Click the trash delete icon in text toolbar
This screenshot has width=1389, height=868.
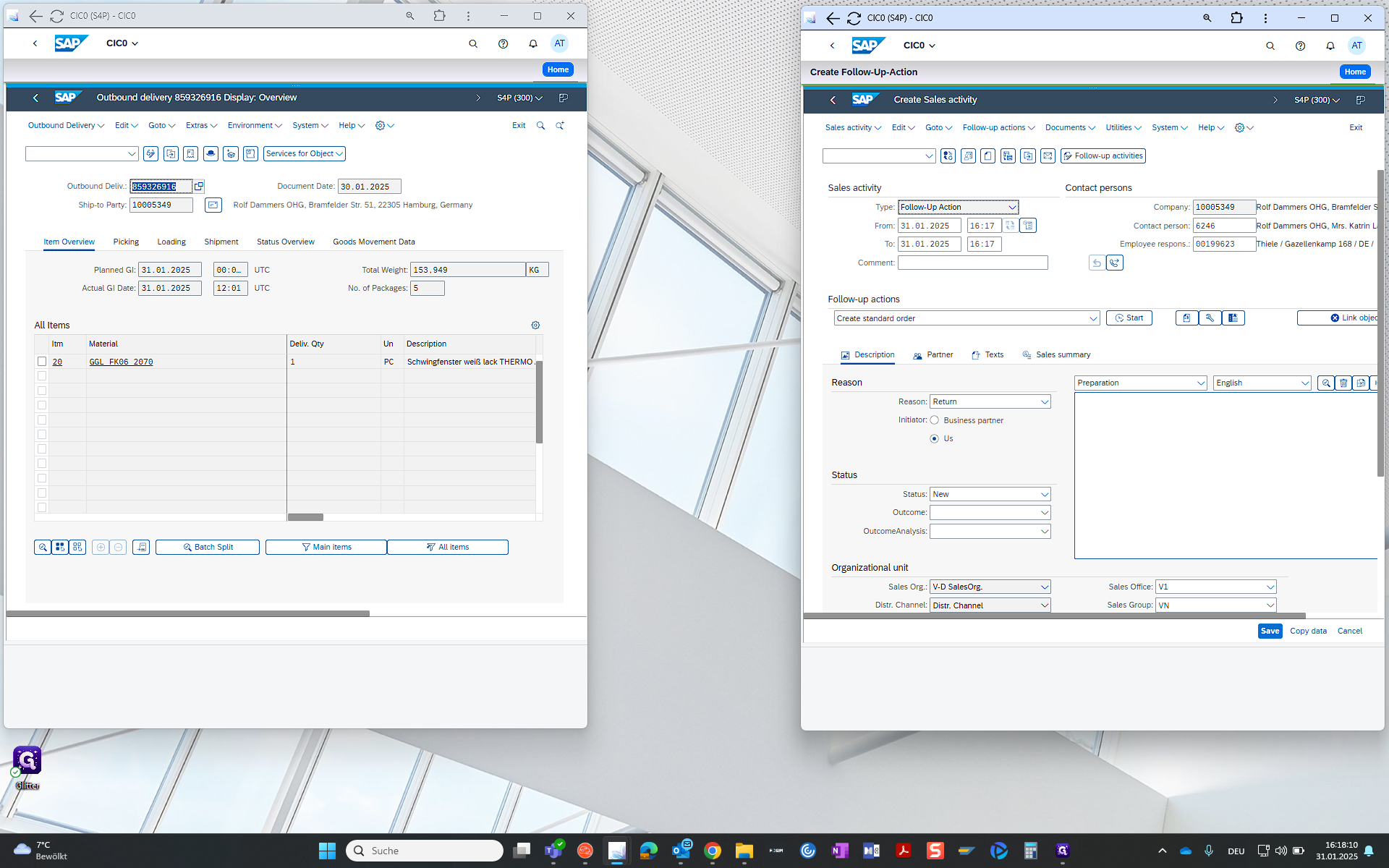click(x=1343, y=383)
